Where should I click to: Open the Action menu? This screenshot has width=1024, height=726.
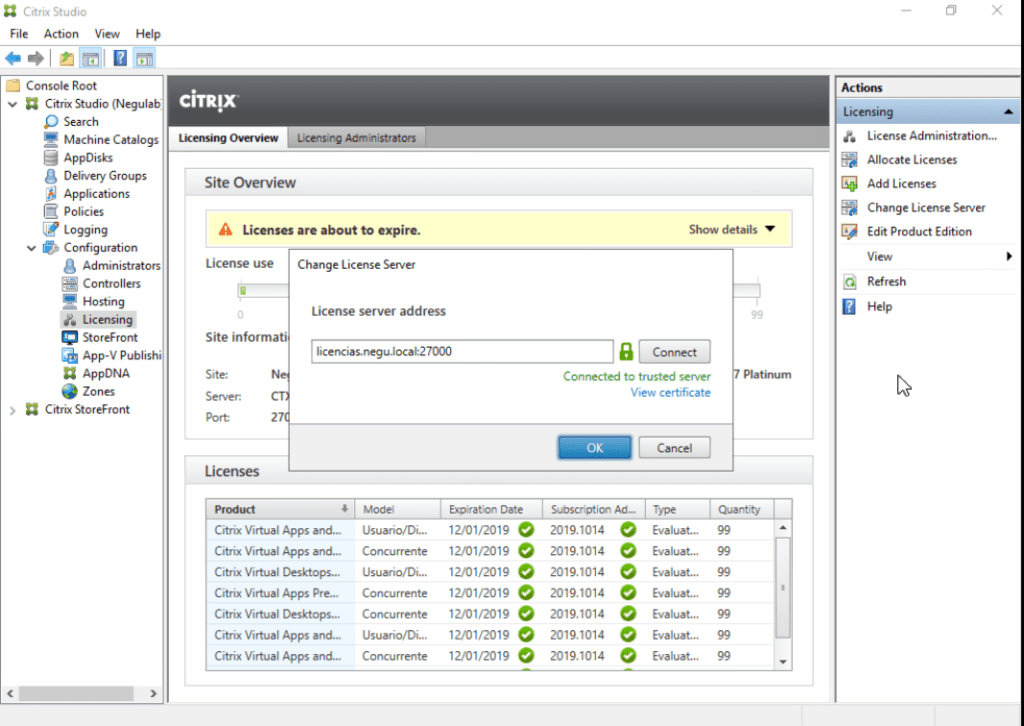click(x=60, y=33)
